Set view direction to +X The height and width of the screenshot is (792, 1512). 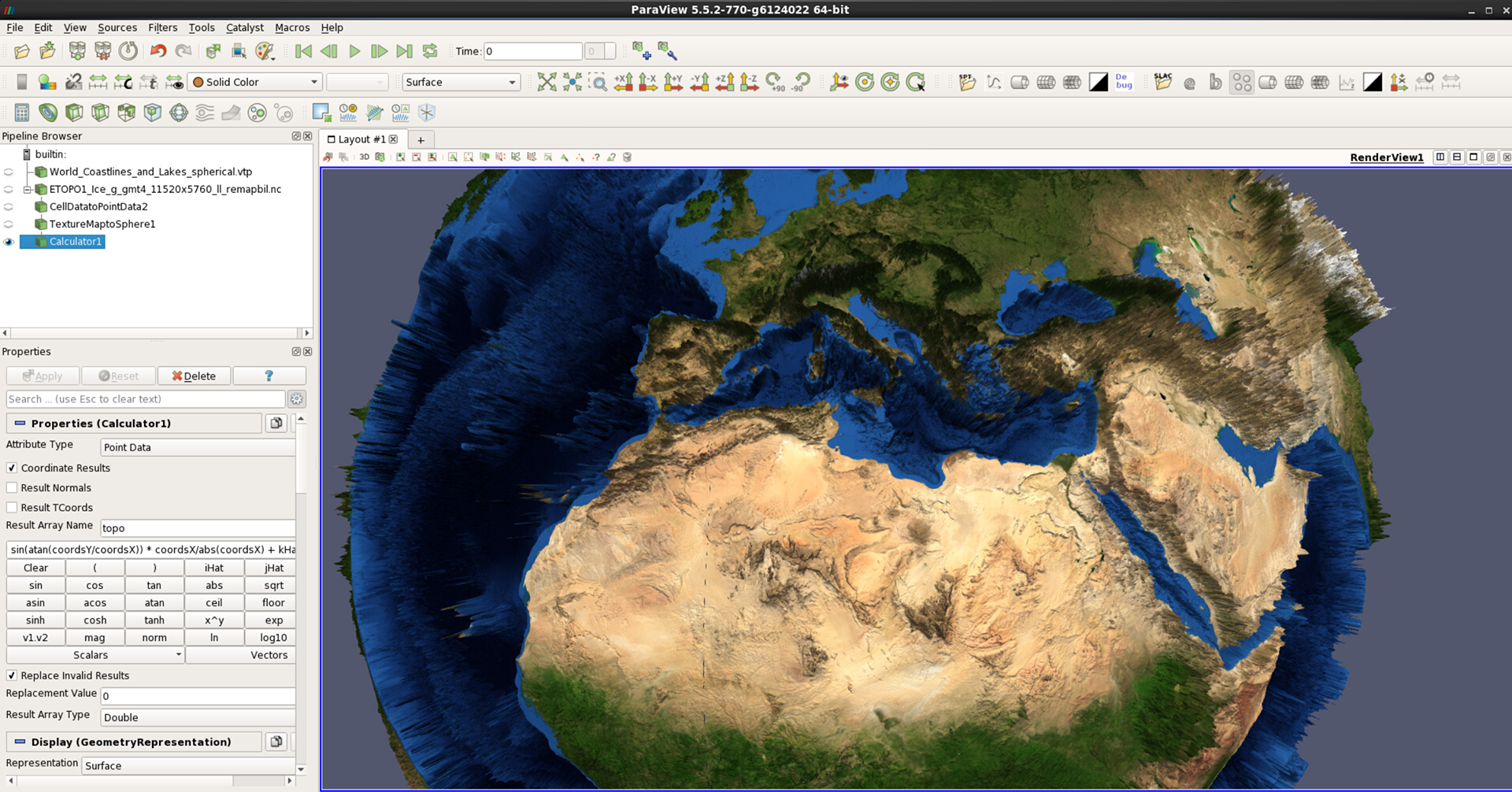[x=624, y=82]
